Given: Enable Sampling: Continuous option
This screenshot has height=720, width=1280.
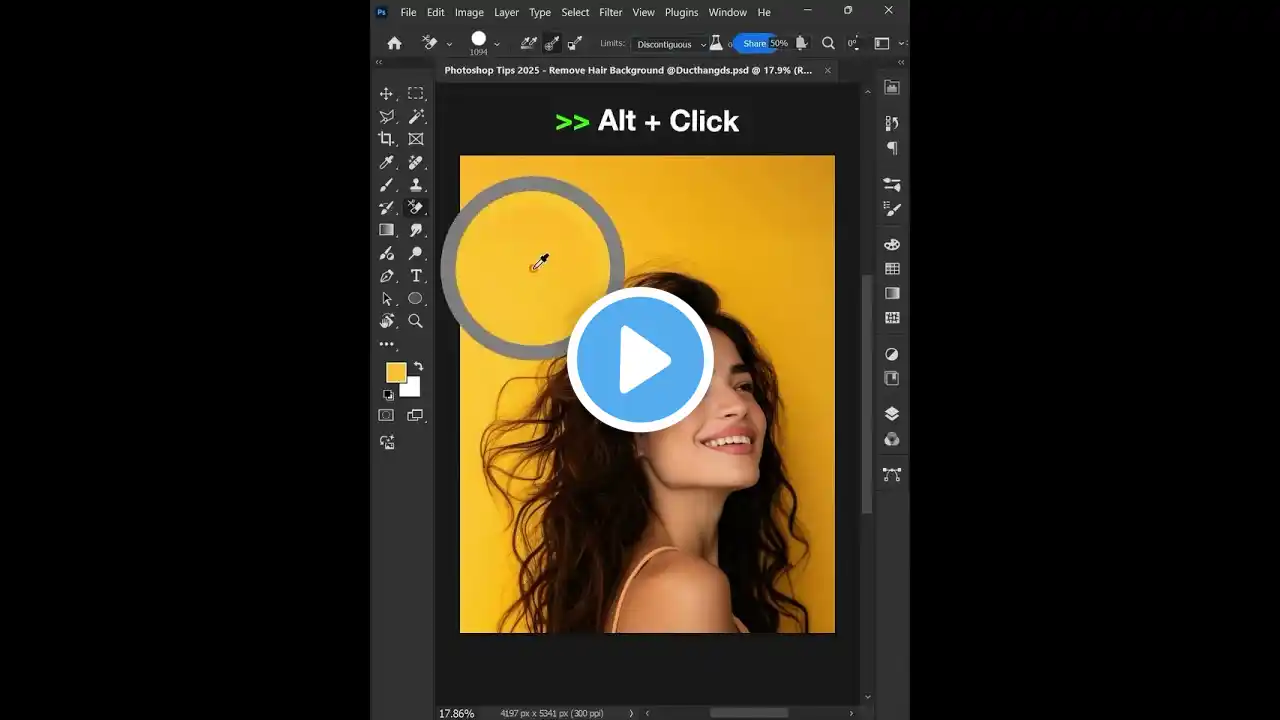Looking at the screenshot, I should pos(529,43).
